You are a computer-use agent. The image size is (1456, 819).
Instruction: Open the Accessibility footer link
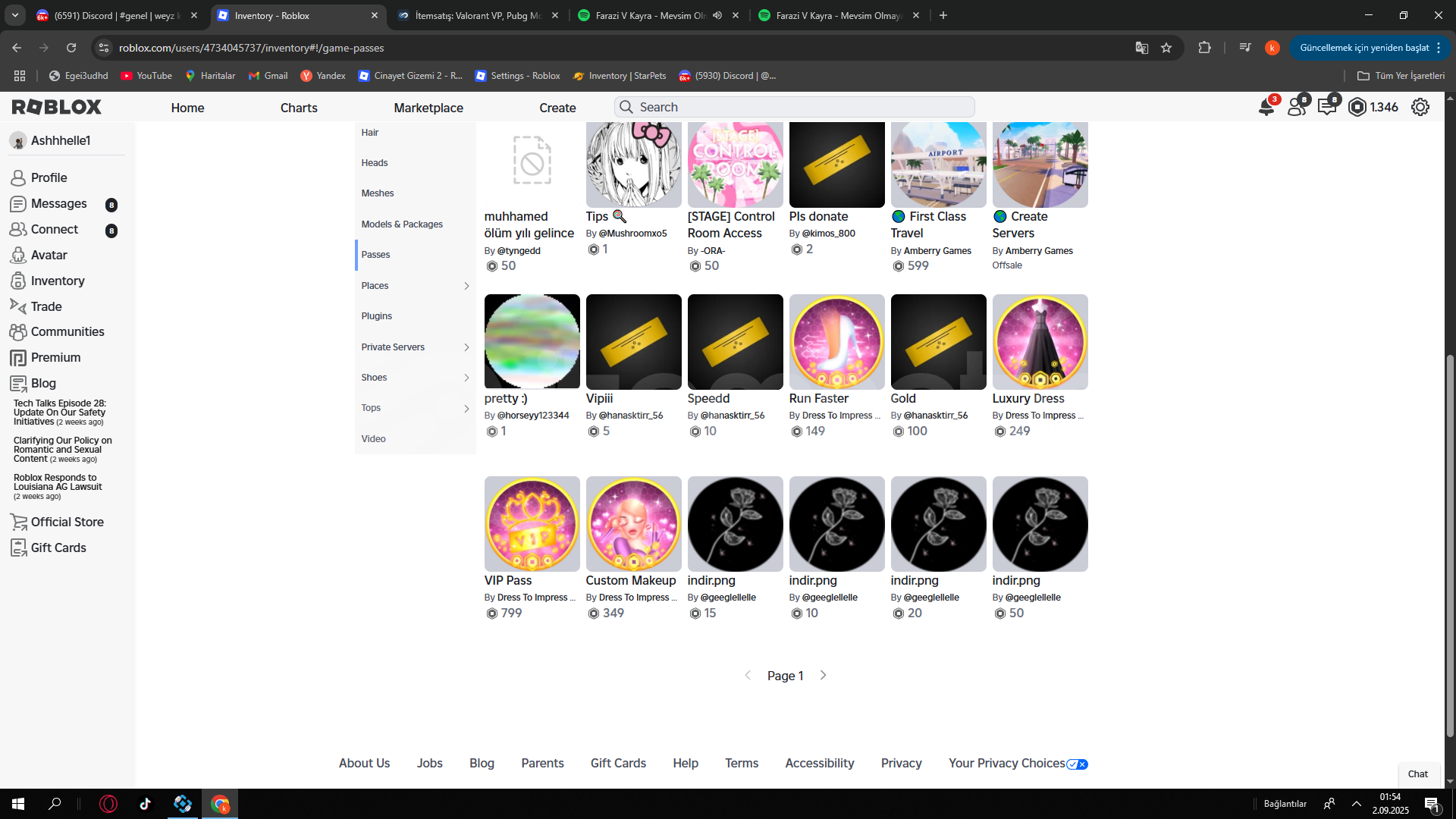(819, 764)
